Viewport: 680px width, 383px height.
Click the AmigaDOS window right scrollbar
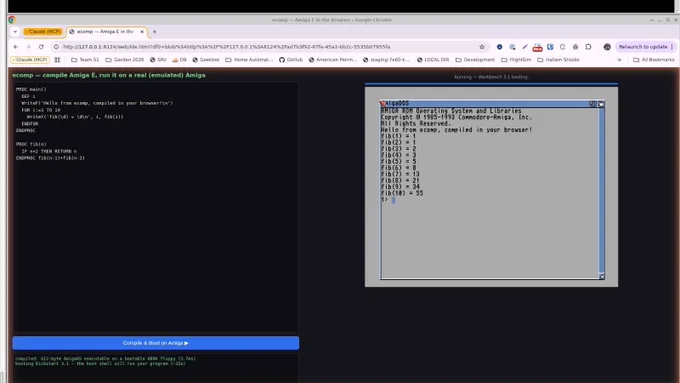(x=602, y=190)
